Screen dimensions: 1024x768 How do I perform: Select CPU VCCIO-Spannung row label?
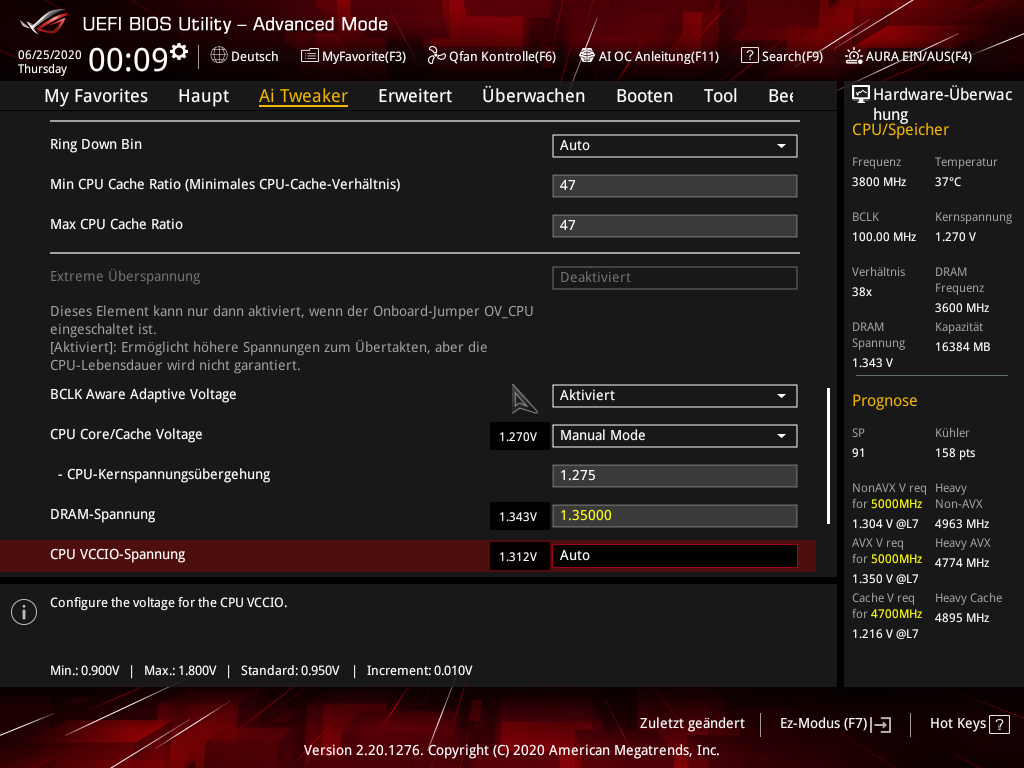[118, 554]
